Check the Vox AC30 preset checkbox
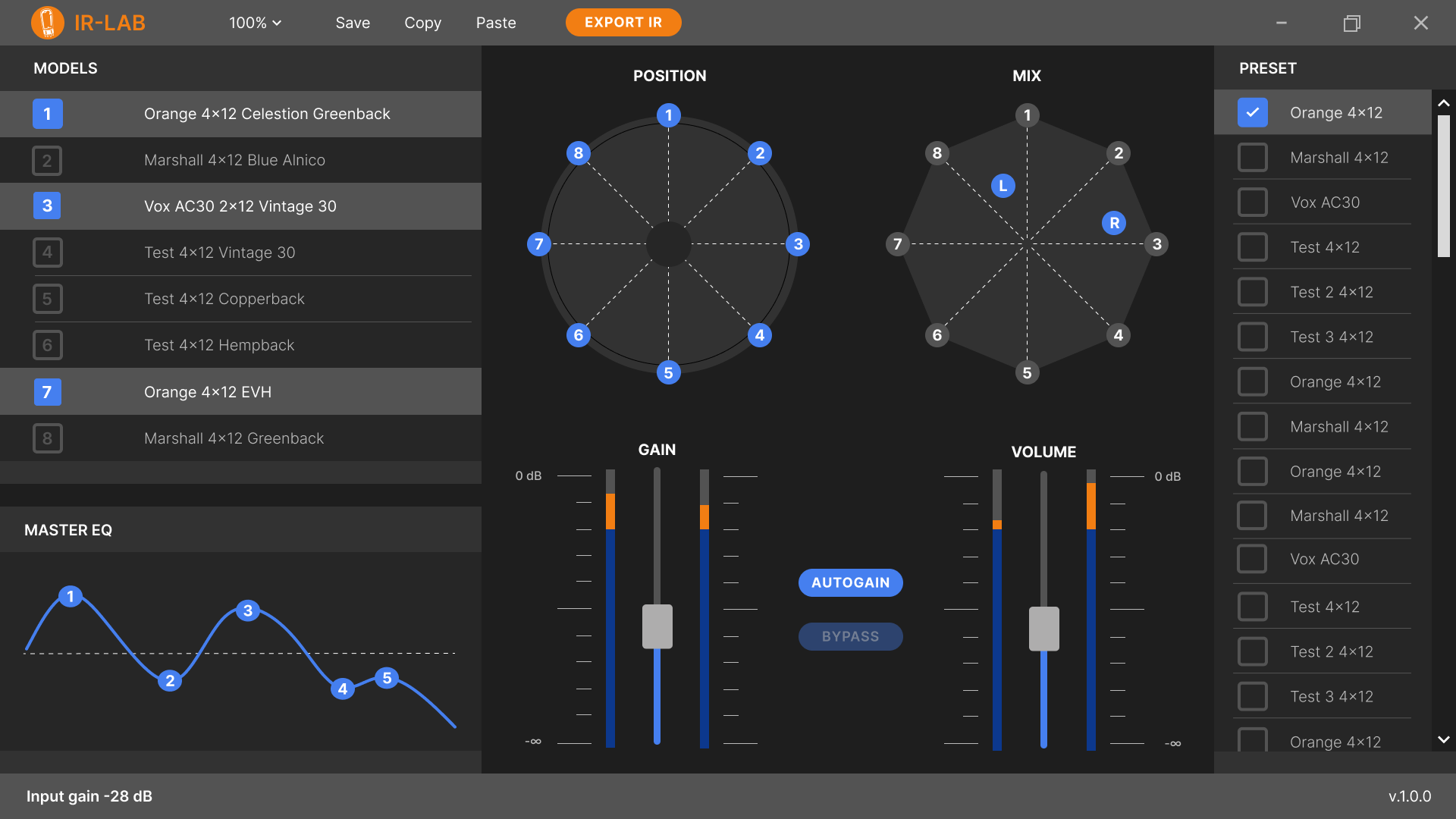Viewport: 1456px width, 819px height. coord(1254,202)
